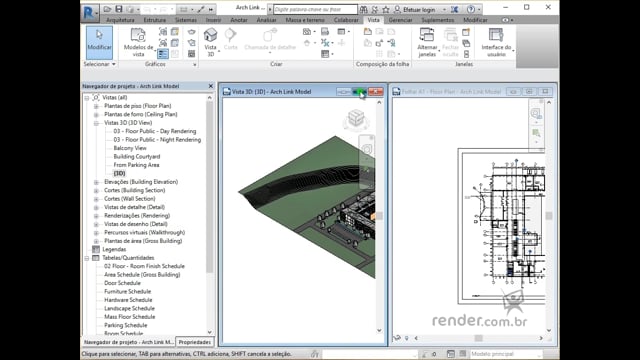
Task: Select the {3D} view in project browser
Action: (120, 173)
